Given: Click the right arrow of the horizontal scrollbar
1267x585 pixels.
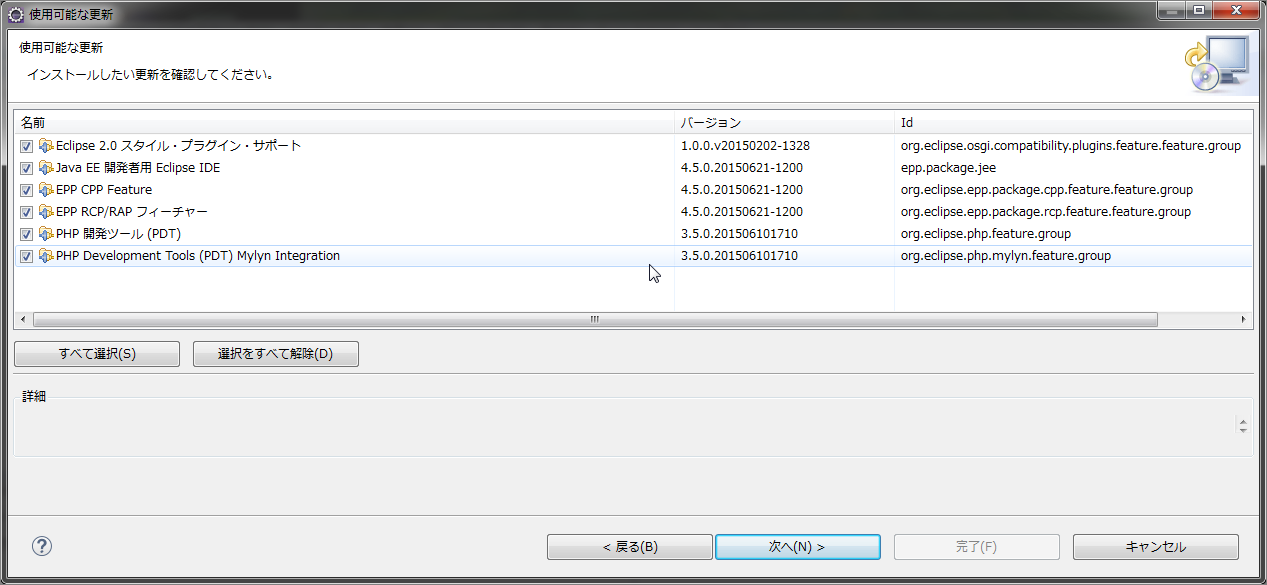Looking at the screenshot, I should [x=1243, y=319].
